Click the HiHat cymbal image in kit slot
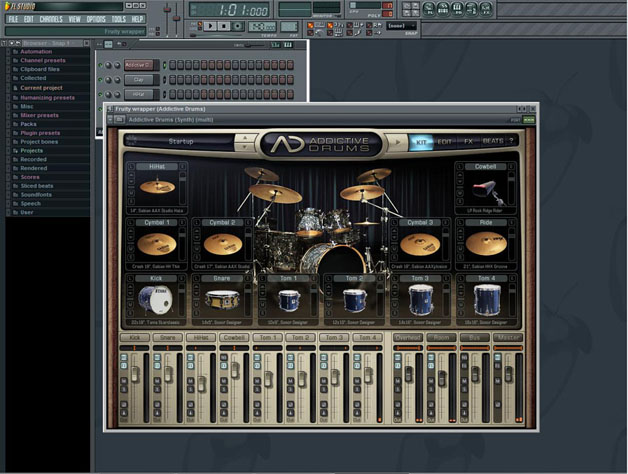This screenshot has width=628, height=474. [x=157, y=187]
